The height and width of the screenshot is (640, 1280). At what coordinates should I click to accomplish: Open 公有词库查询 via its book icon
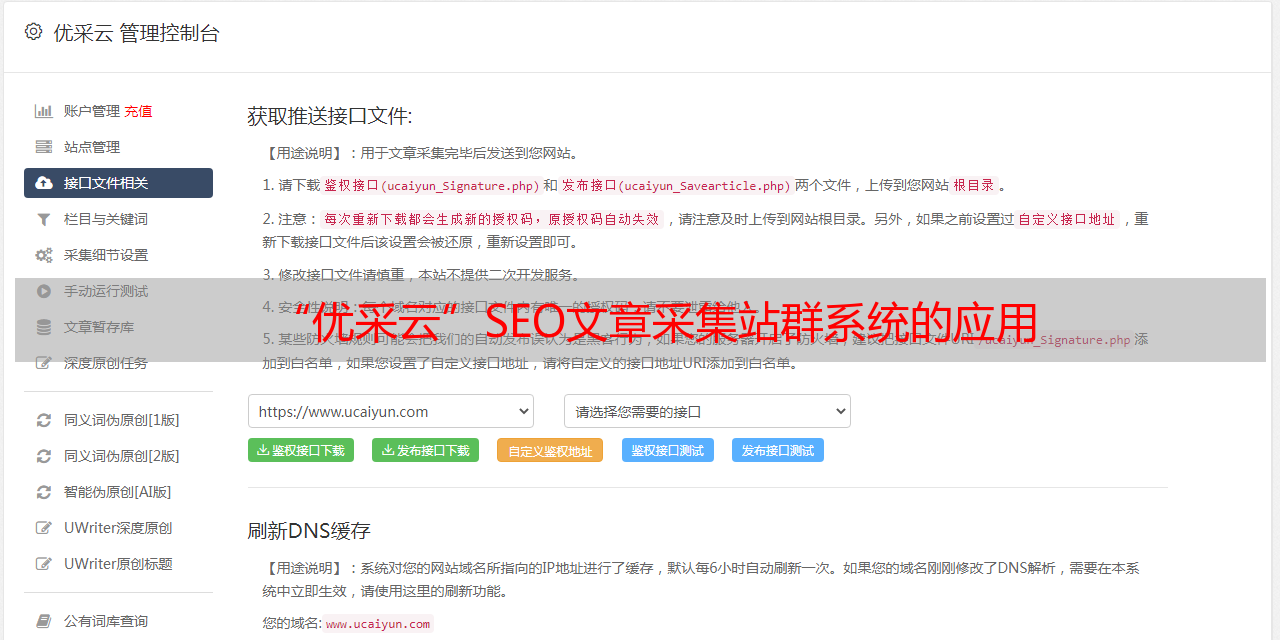(x=44, y=621)
